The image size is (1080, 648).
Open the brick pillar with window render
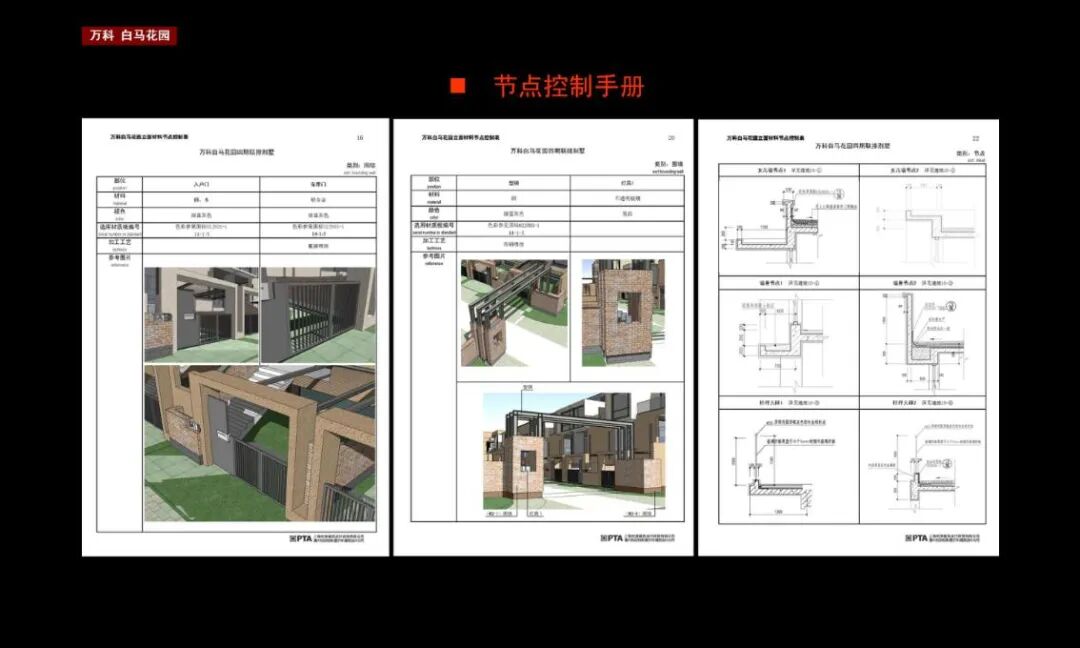tap(623, 313)
